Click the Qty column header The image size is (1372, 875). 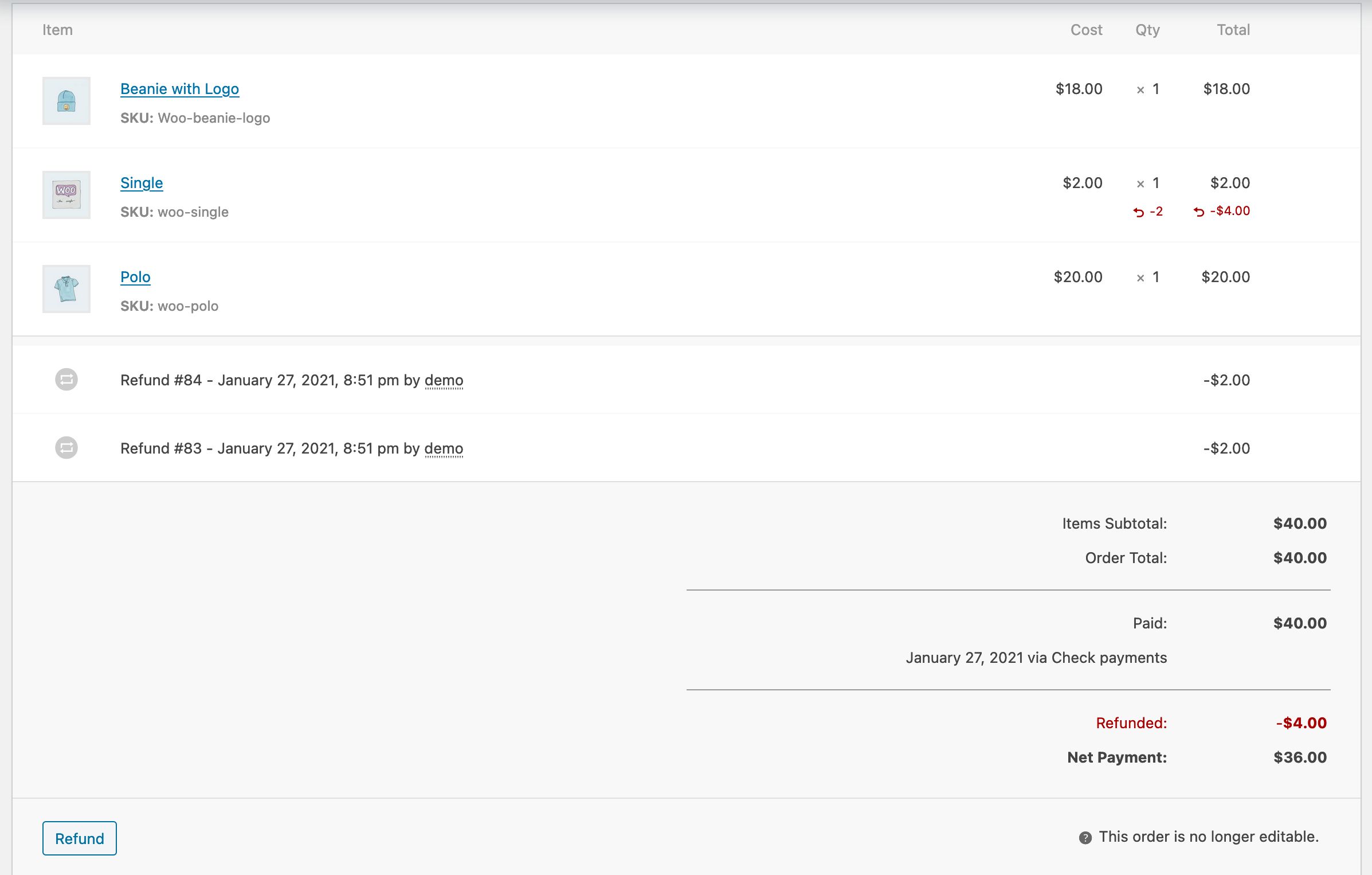pos(1147,30)
